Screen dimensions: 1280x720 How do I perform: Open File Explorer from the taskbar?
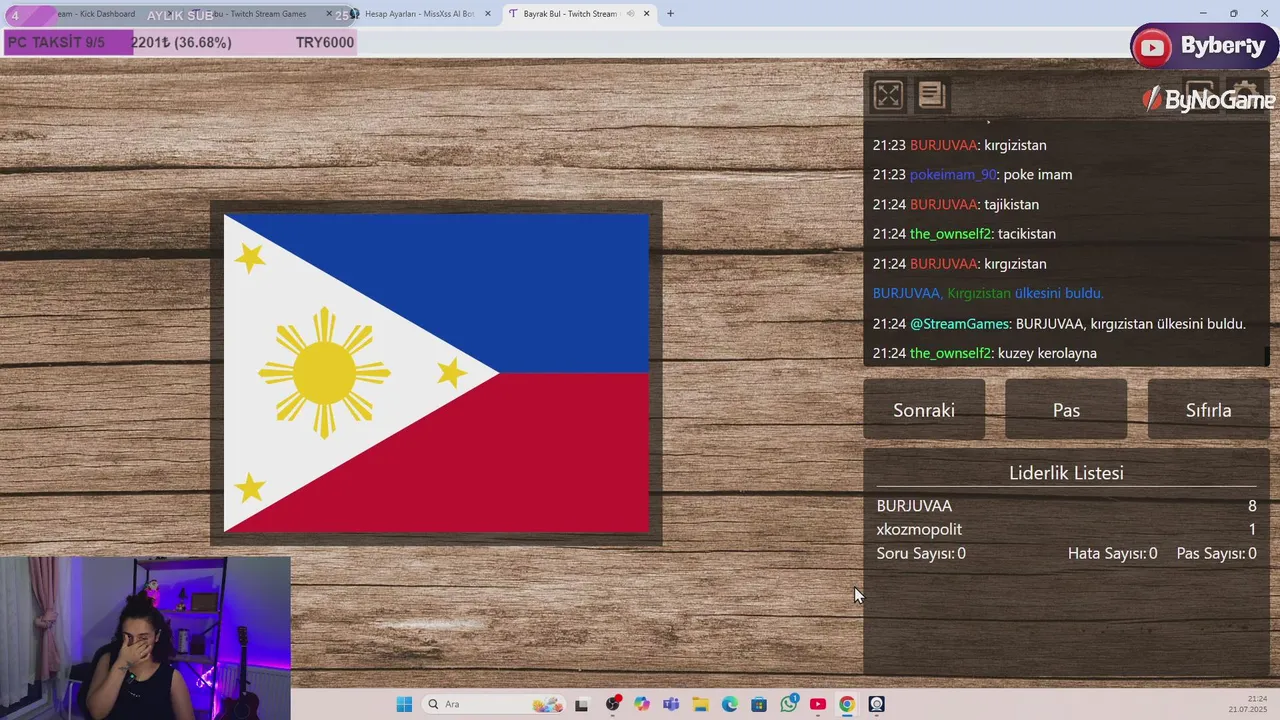click(x=700, y=704)
